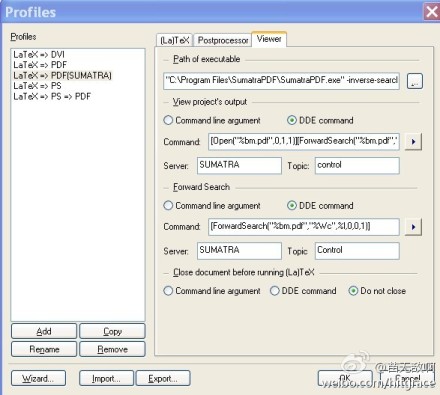Select LaTeX => PDF(SUMATRA) profile
Image resolution: width=440 pixels, height=395 pixels.
click(62, 75)
